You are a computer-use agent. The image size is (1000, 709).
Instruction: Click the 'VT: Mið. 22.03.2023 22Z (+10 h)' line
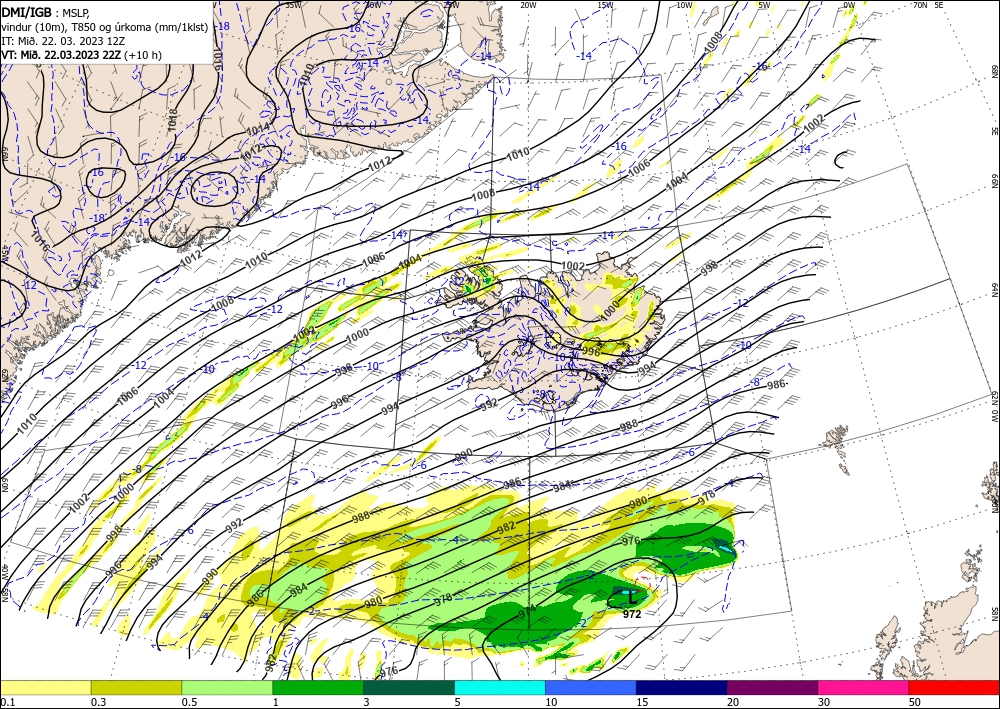82,55
